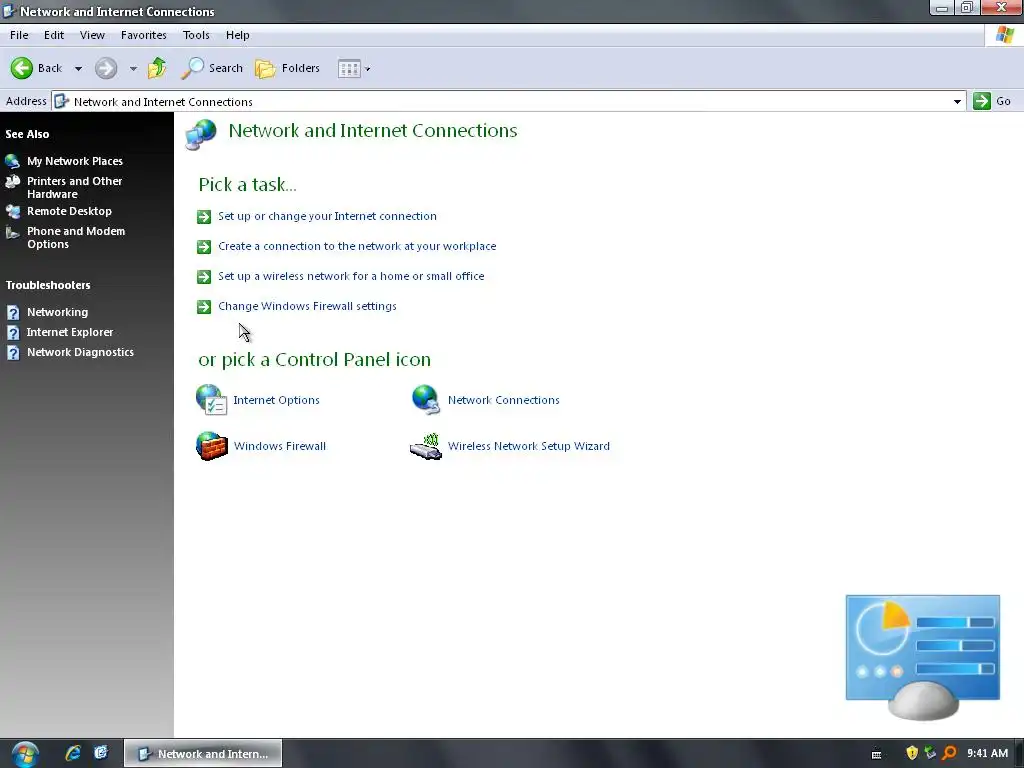Image resolution: width=1024 pixels, height=768 pixels.
Task: Open the Favorites menu
Action: [143, 35]
